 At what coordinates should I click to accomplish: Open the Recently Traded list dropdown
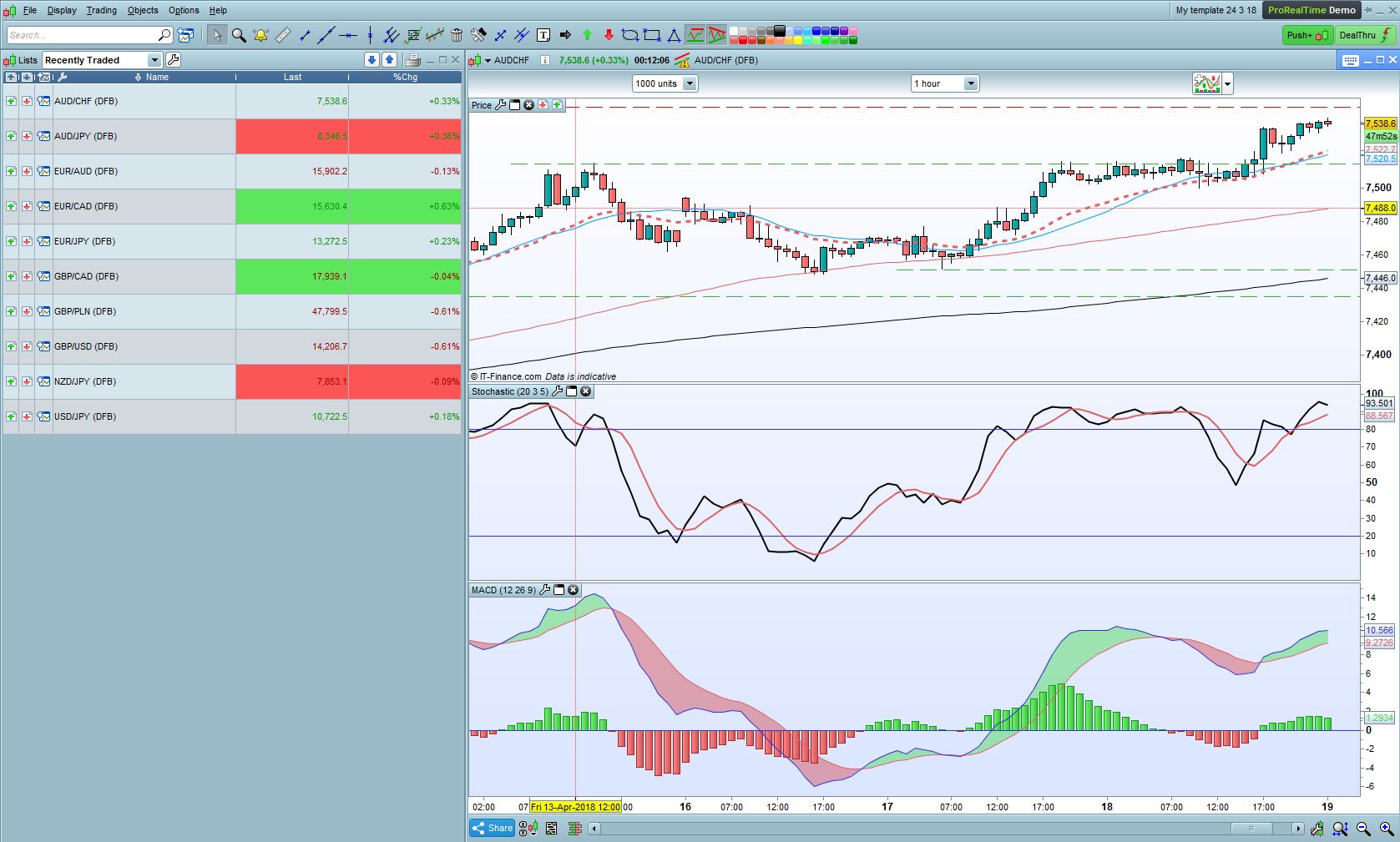pyautogui.click(x=154, y=60)
